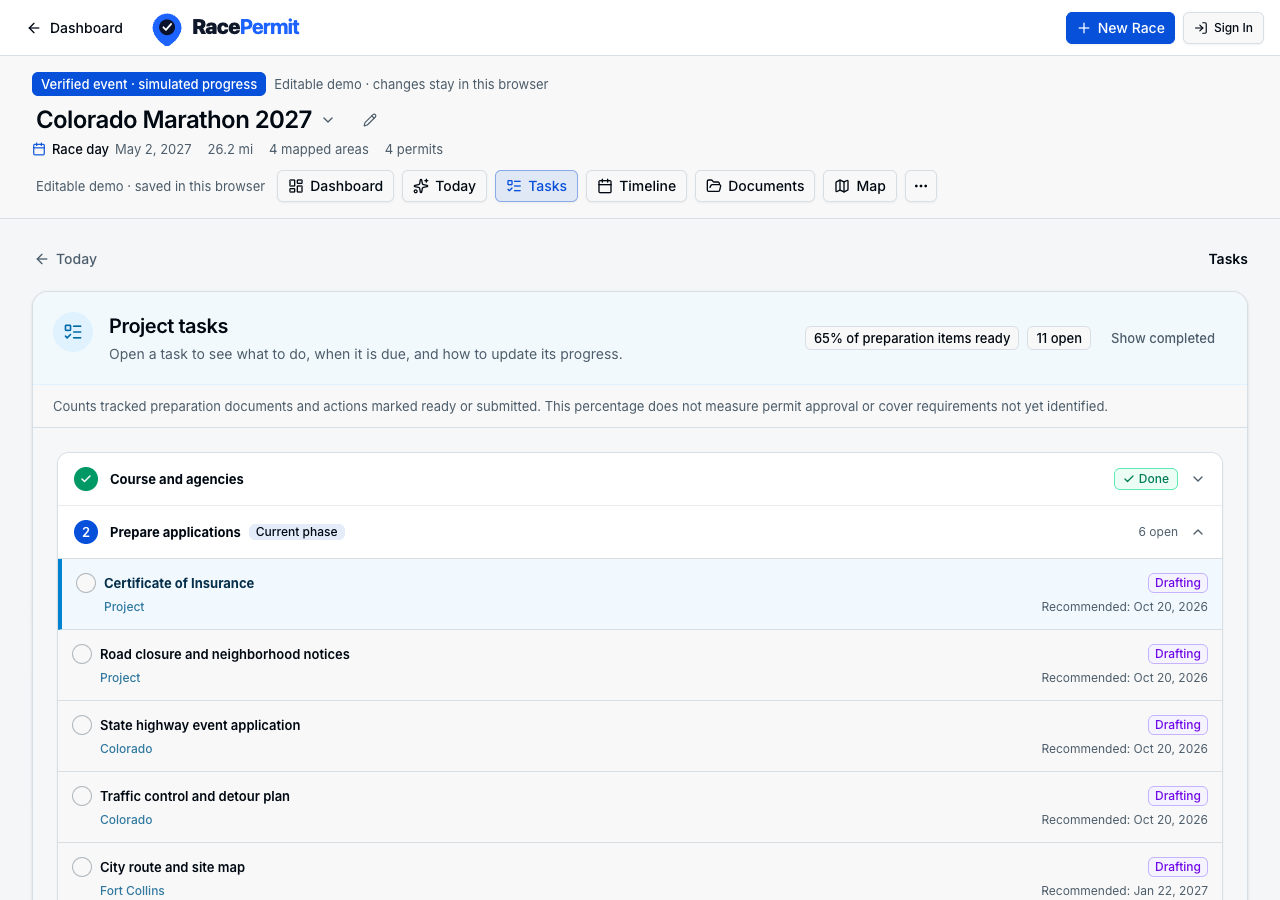
Task: Click the Drafting status on Certificate of Insurance
Action: tap(1178, 583)
